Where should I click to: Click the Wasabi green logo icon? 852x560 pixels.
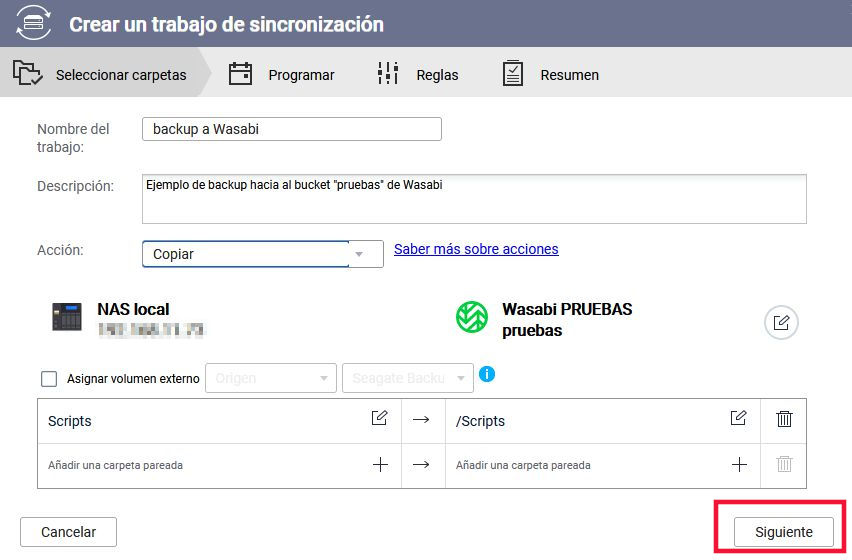[472, 318]
